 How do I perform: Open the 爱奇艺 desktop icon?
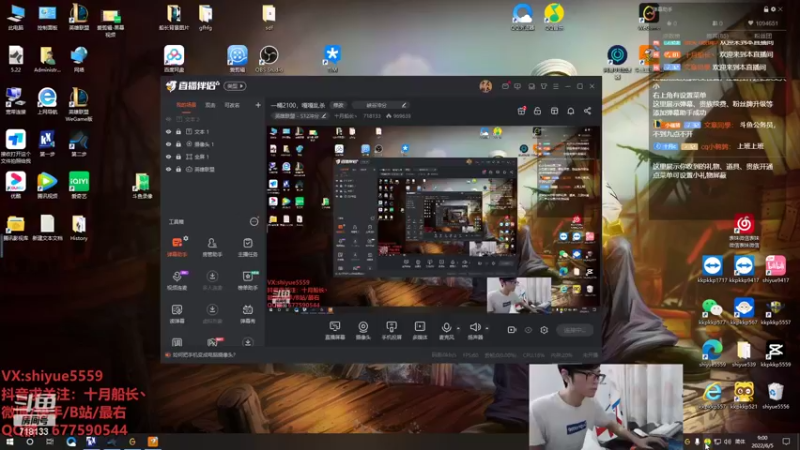click(x=79, y=185)
